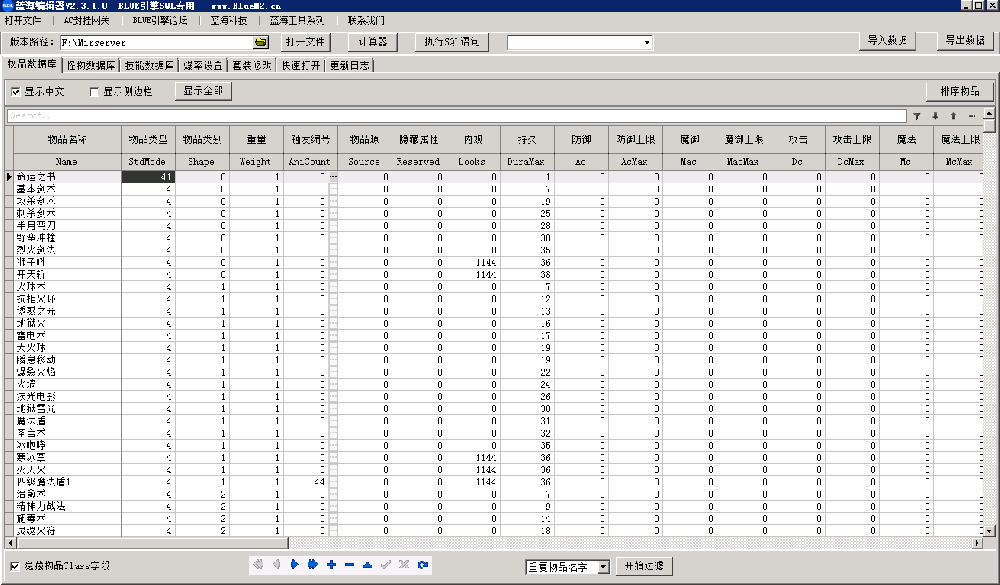Toggle the Class field checkbox at bottom
This screenshot has width=1000, height=585.
[15, 566]
